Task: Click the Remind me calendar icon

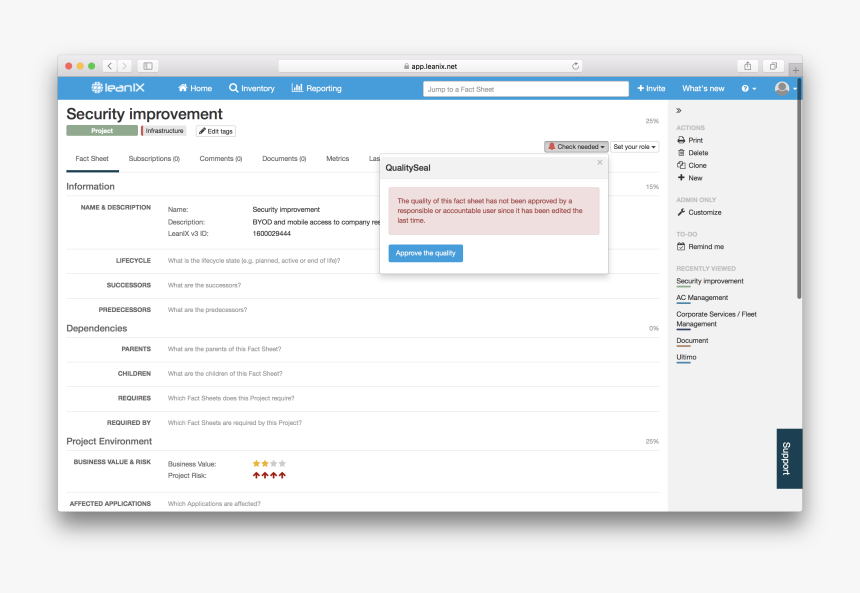Action: [681, 246]
